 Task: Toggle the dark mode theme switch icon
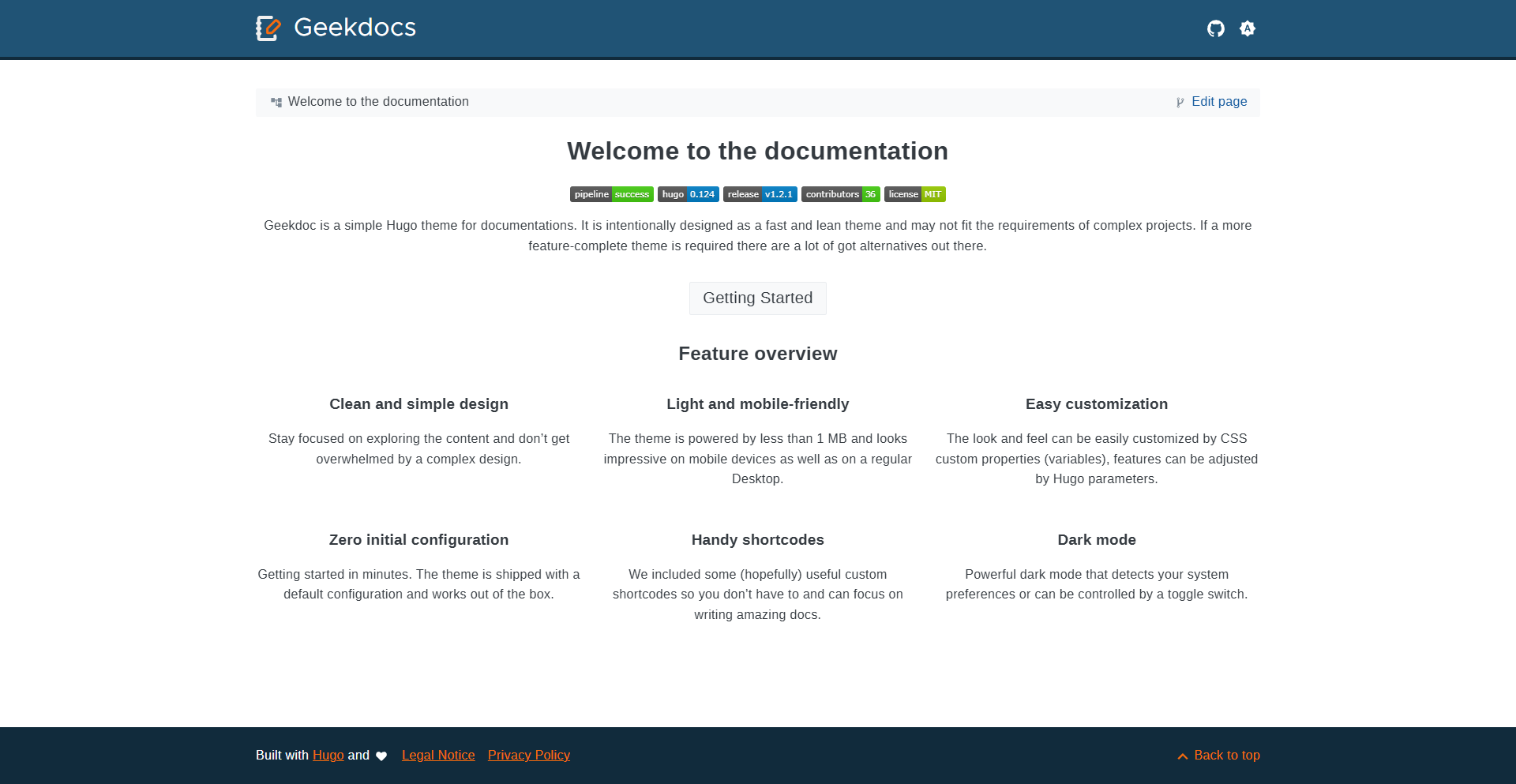tap(1248, 28)
